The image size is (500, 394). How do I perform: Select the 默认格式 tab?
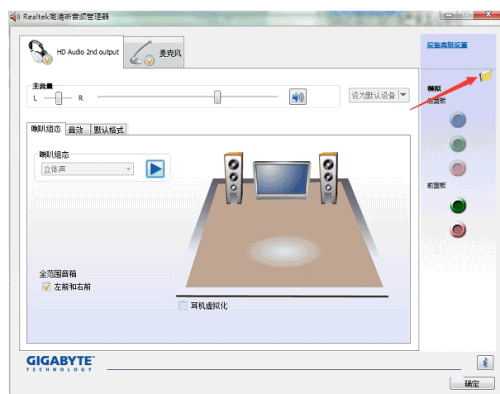[x=109, y=130]
